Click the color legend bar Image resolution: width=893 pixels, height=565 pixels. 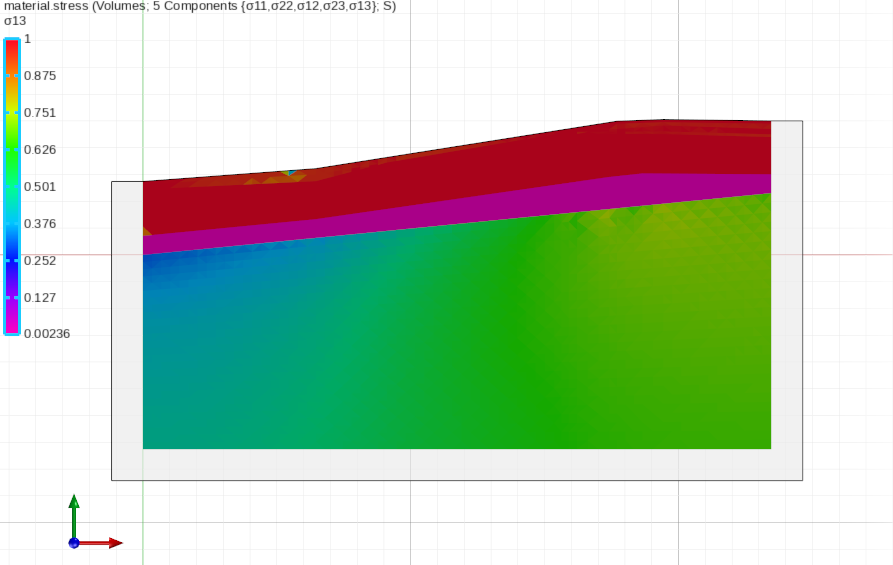(12, 186)
